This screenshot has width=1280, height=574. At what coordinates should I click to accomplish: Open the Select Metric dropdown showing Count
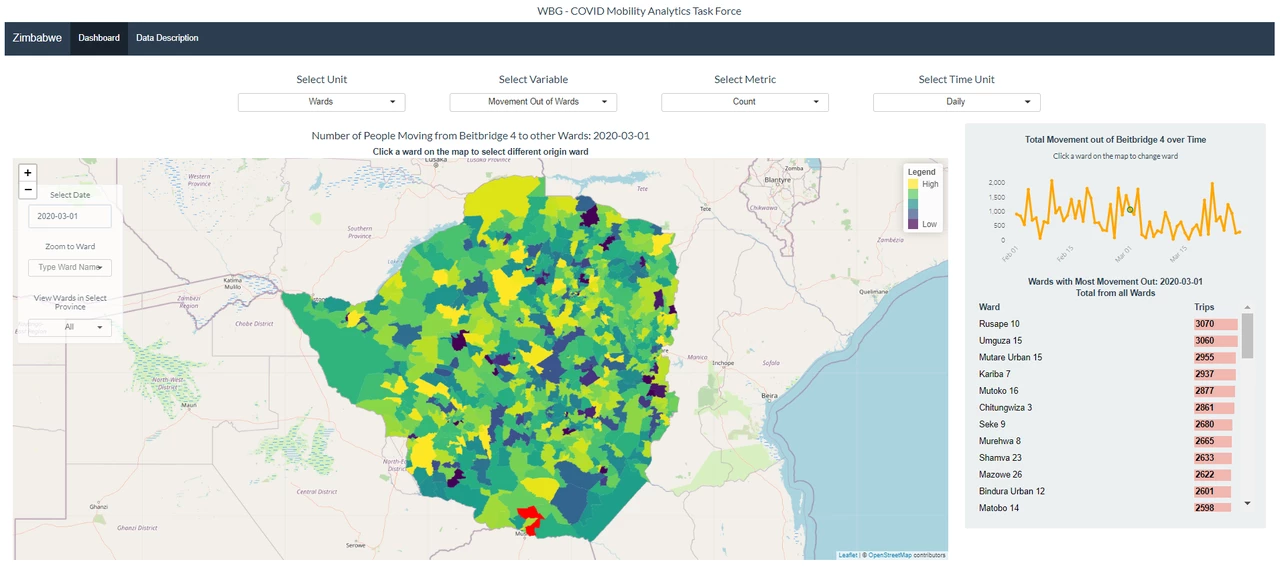[745, 101]
